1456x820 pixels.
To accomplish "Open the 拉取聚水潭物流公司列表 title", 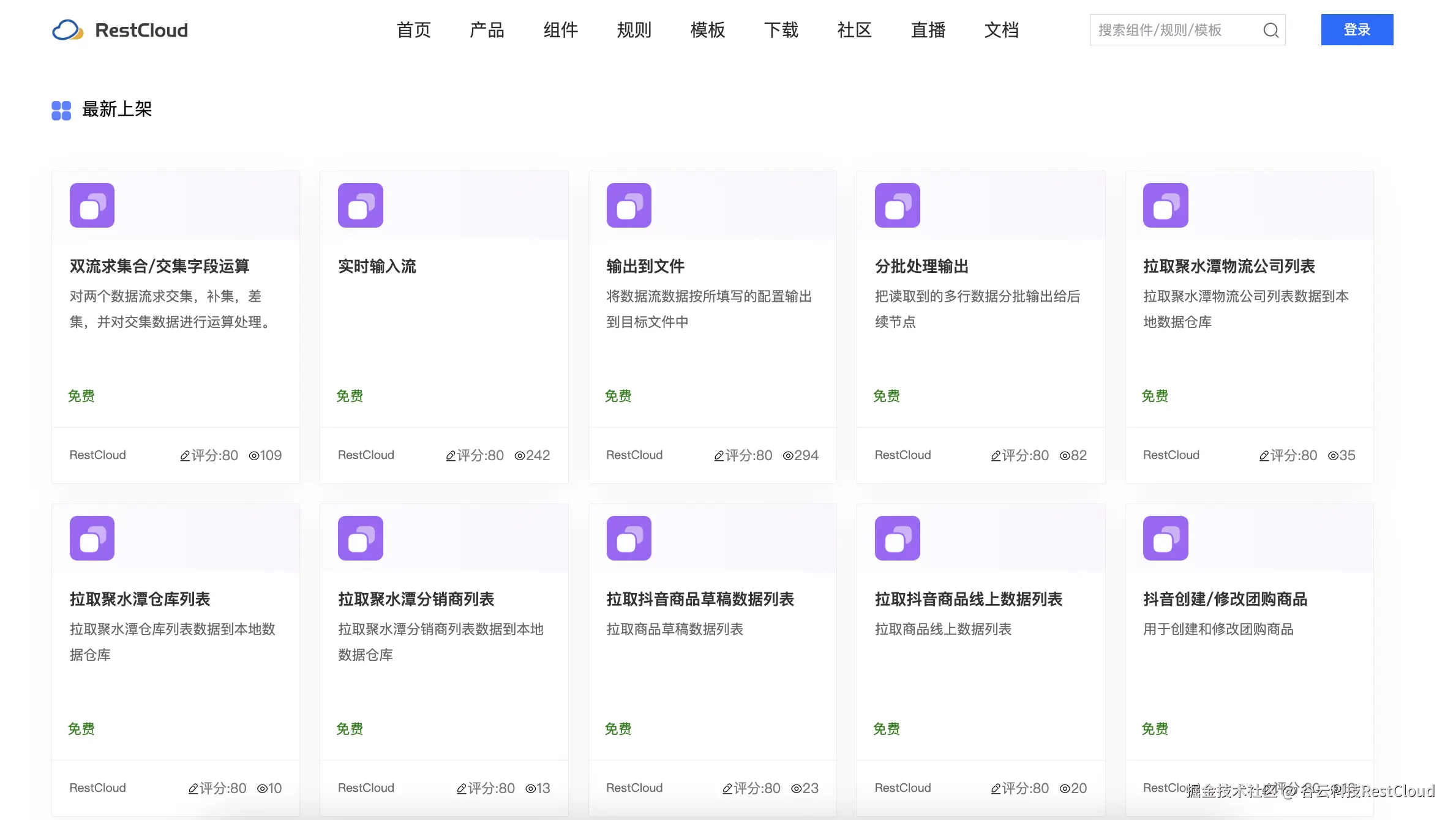I will pyautogui.click(x=1229, y=266).
